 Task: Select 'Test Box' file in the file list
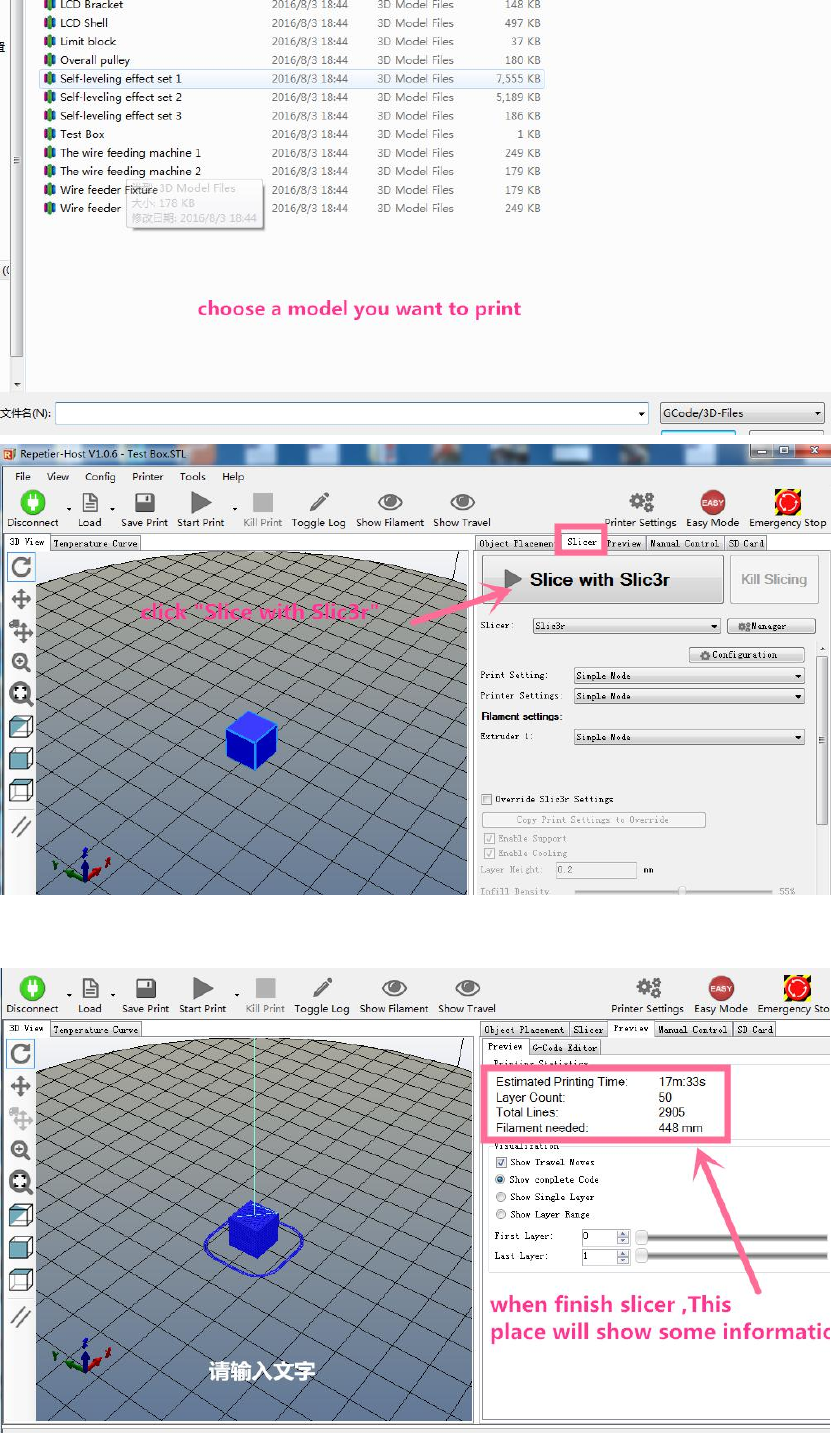click(x=82, y=134)
